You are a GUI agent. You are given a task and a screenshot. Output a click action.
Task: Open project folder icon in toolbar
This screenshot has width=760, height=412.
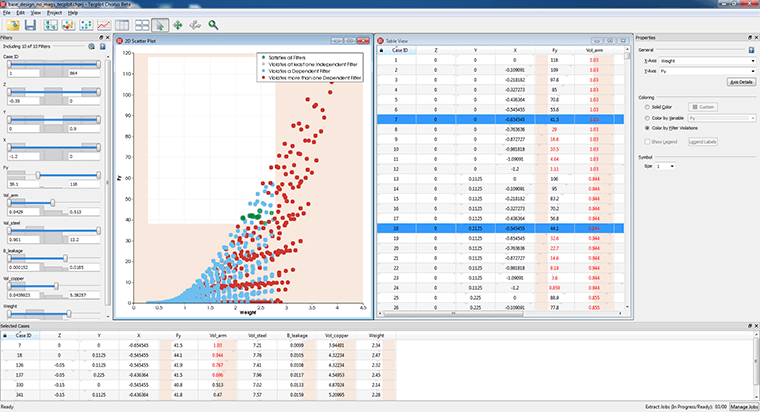pyautogui.click(x=13, y=25)
